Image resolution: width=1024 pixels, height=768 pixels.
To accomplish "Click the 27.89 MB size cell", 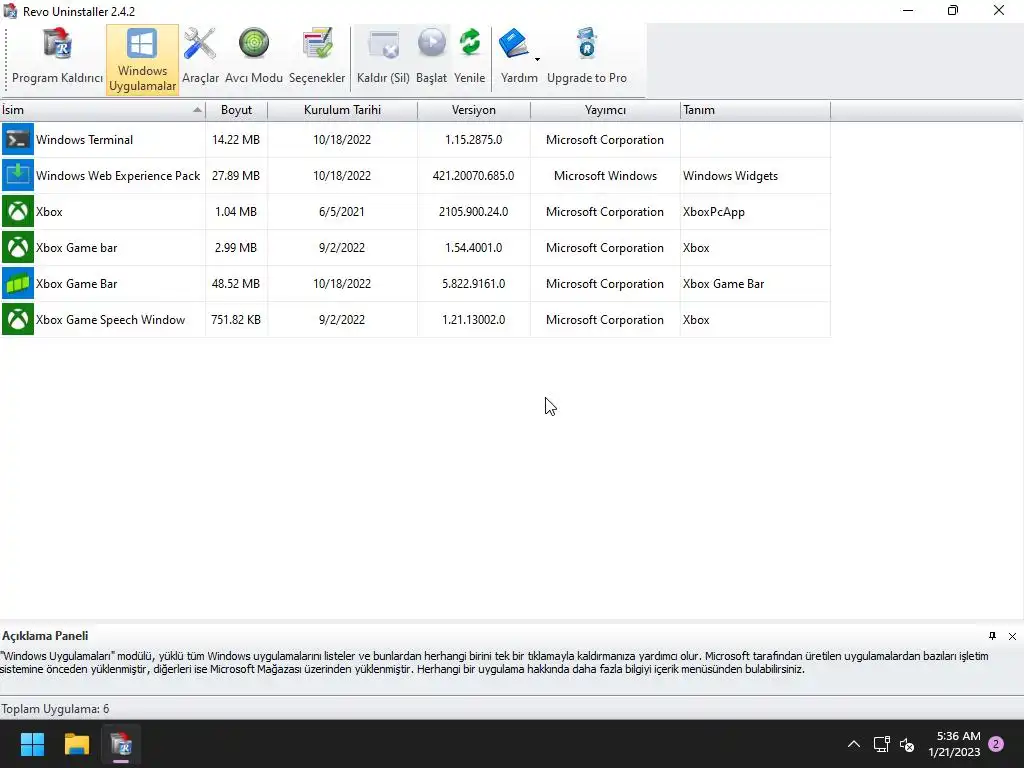I will pos(236,176).
